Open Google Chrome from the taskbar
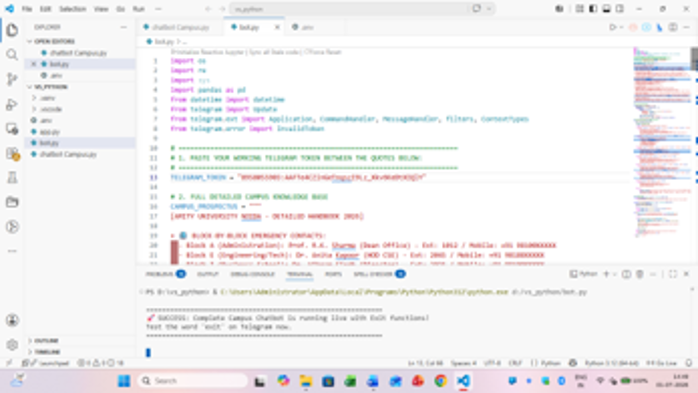 coord(441,381)
